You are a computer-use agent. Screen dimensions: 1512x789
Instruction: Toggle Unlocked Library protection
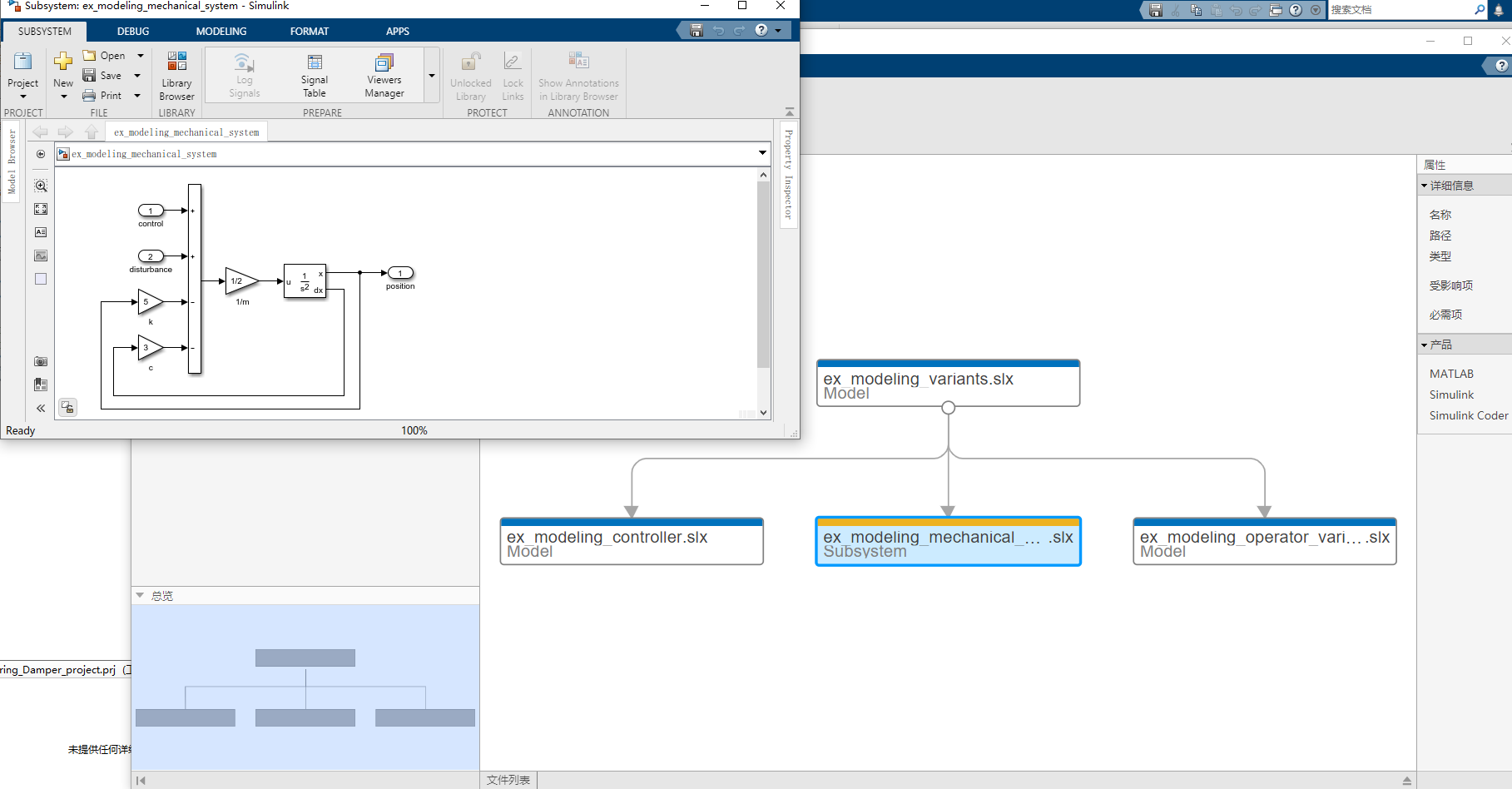pos(470,74)
